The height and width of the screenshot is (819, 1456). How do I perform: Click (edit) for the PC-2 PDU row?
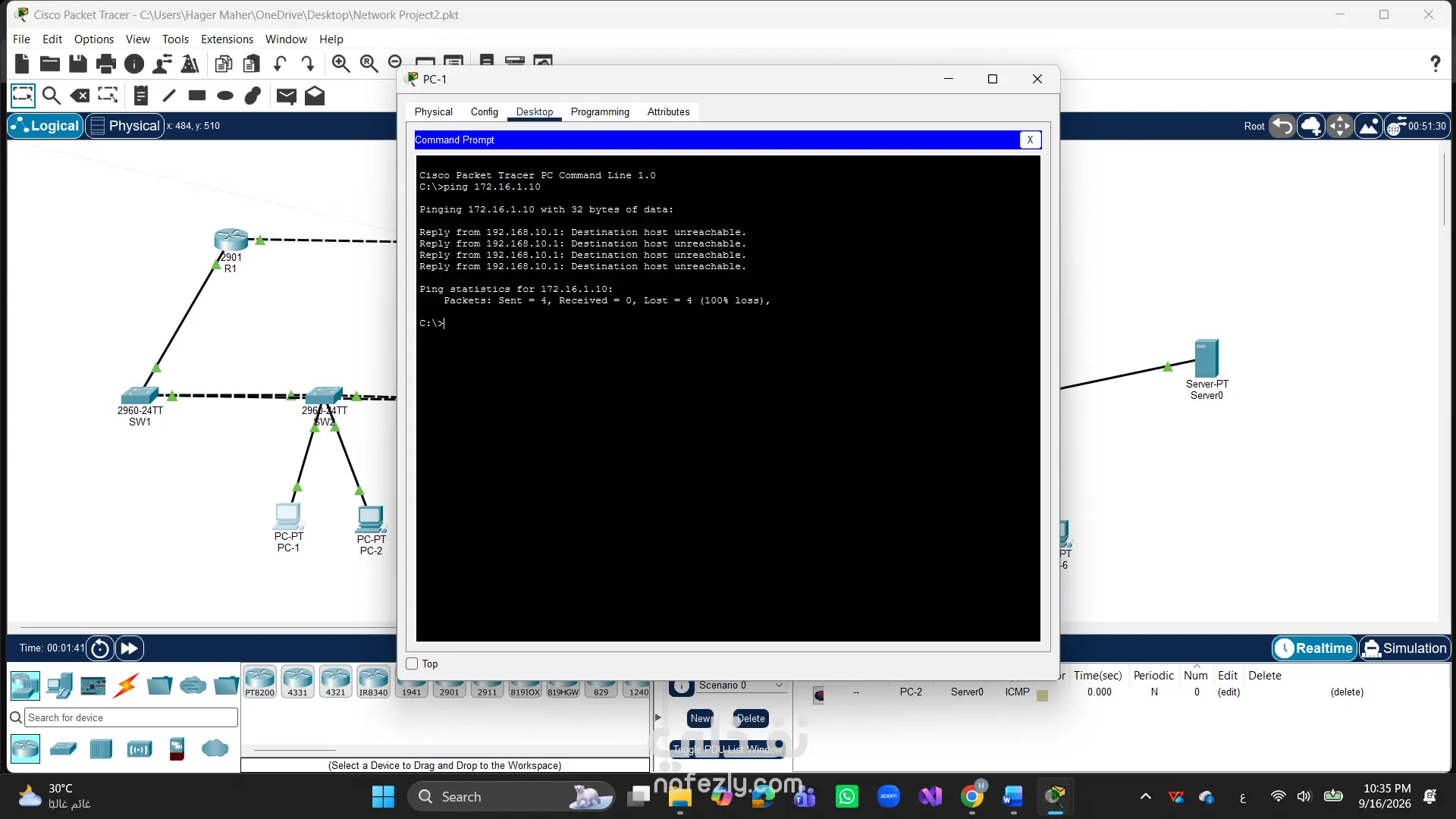[x=1228, y=692]
